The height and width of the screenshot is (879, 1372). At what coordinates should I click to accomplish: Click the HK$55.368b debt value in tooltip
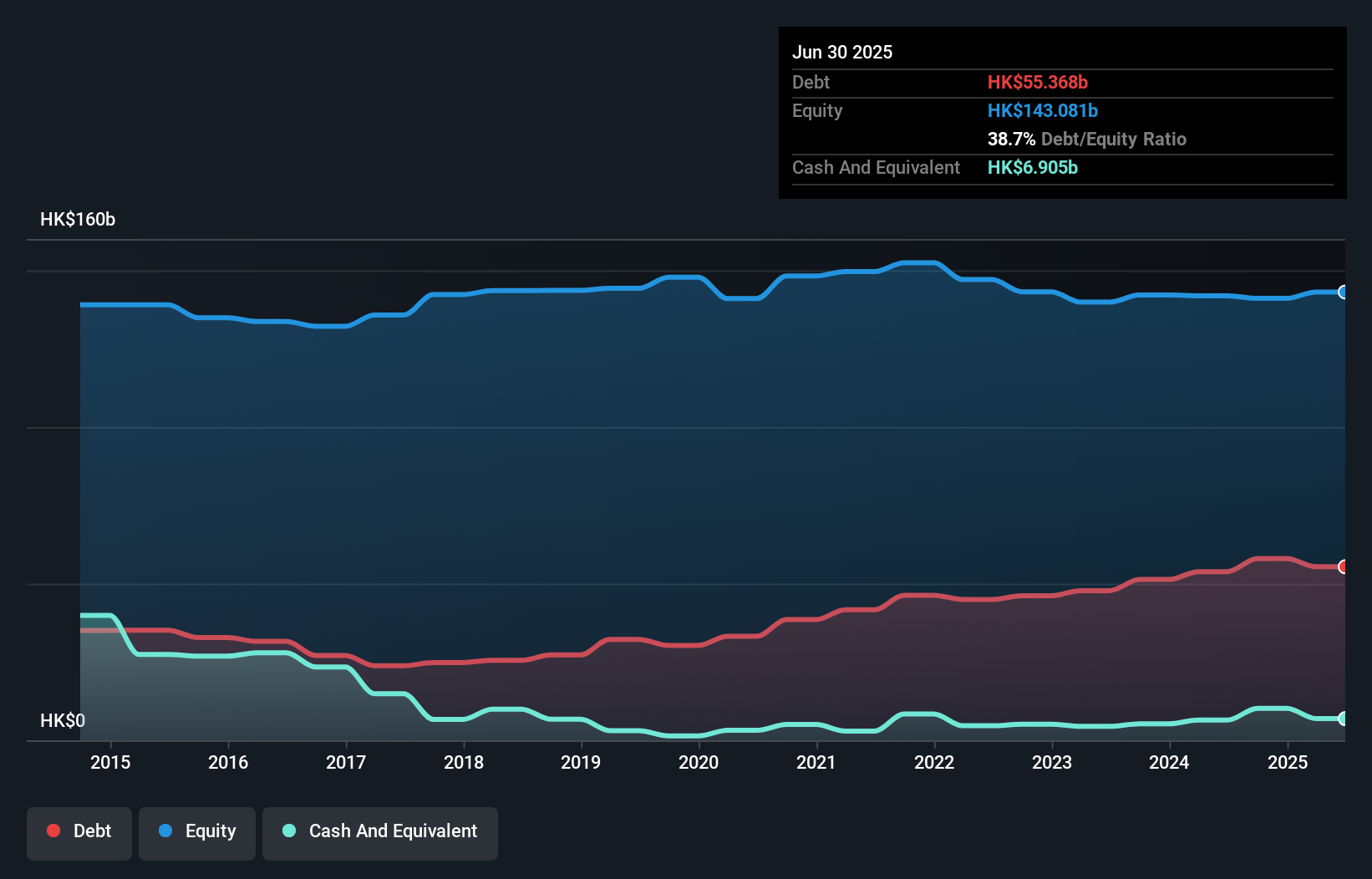tap(1038, 82)
